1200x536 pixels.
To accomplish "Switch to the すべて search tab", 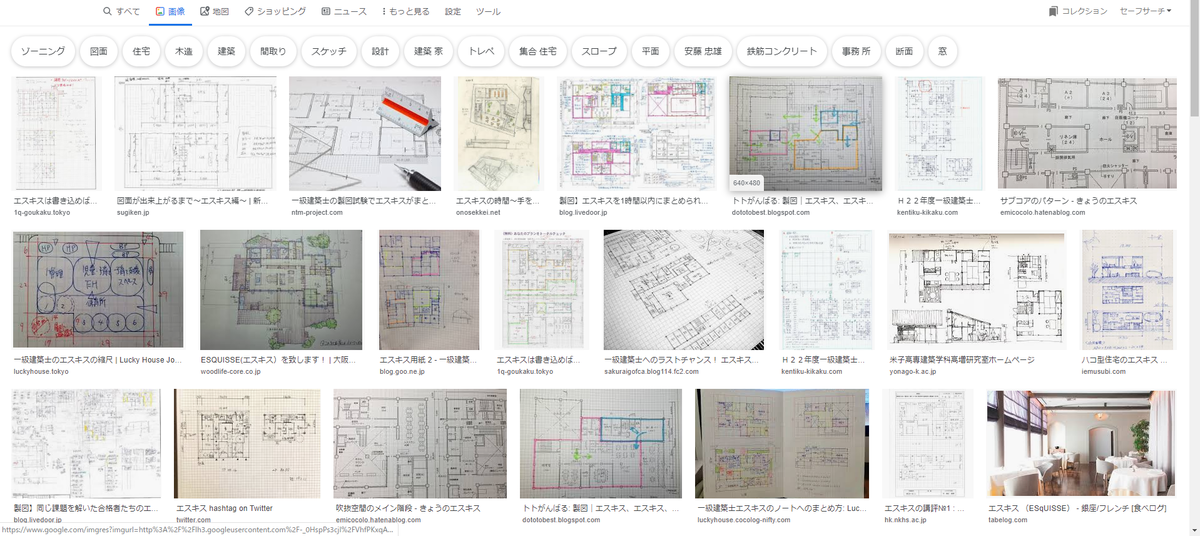I will [121, 11].
